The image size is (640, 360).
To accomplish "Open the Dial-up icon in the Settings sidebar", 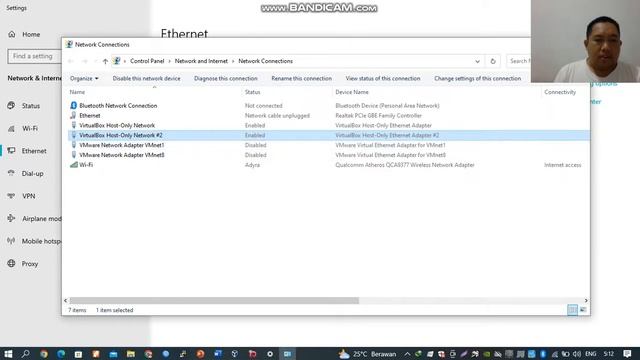I will click(x=11, y=173).
